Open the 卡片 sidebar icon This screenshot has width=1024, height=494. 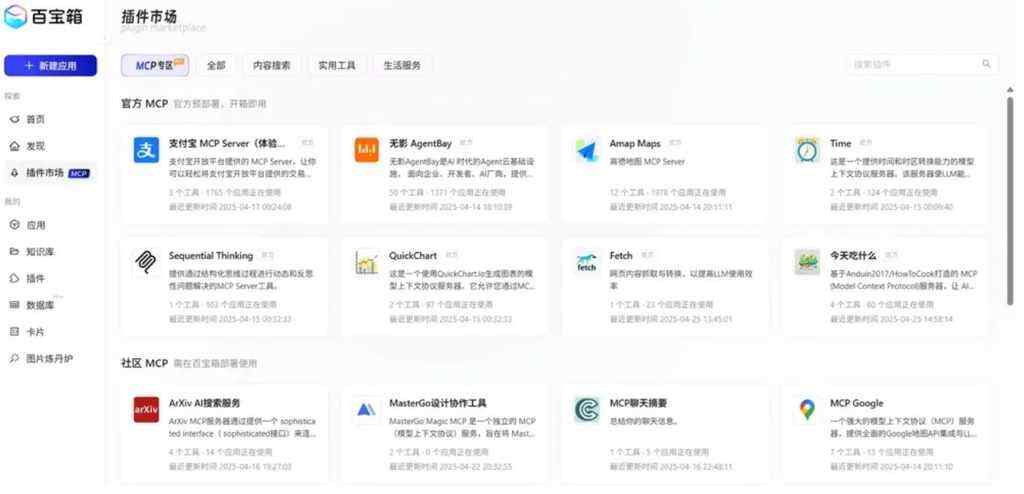15,332
